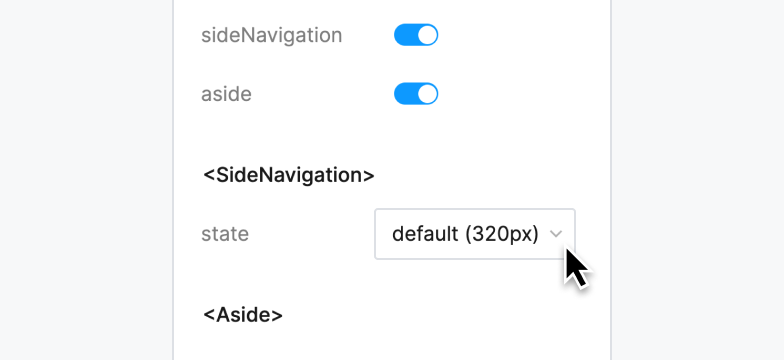Viewport: 784px width, 360px height.
Task: Click the <Aside> section heading
Action: click(x=242, y=315)
